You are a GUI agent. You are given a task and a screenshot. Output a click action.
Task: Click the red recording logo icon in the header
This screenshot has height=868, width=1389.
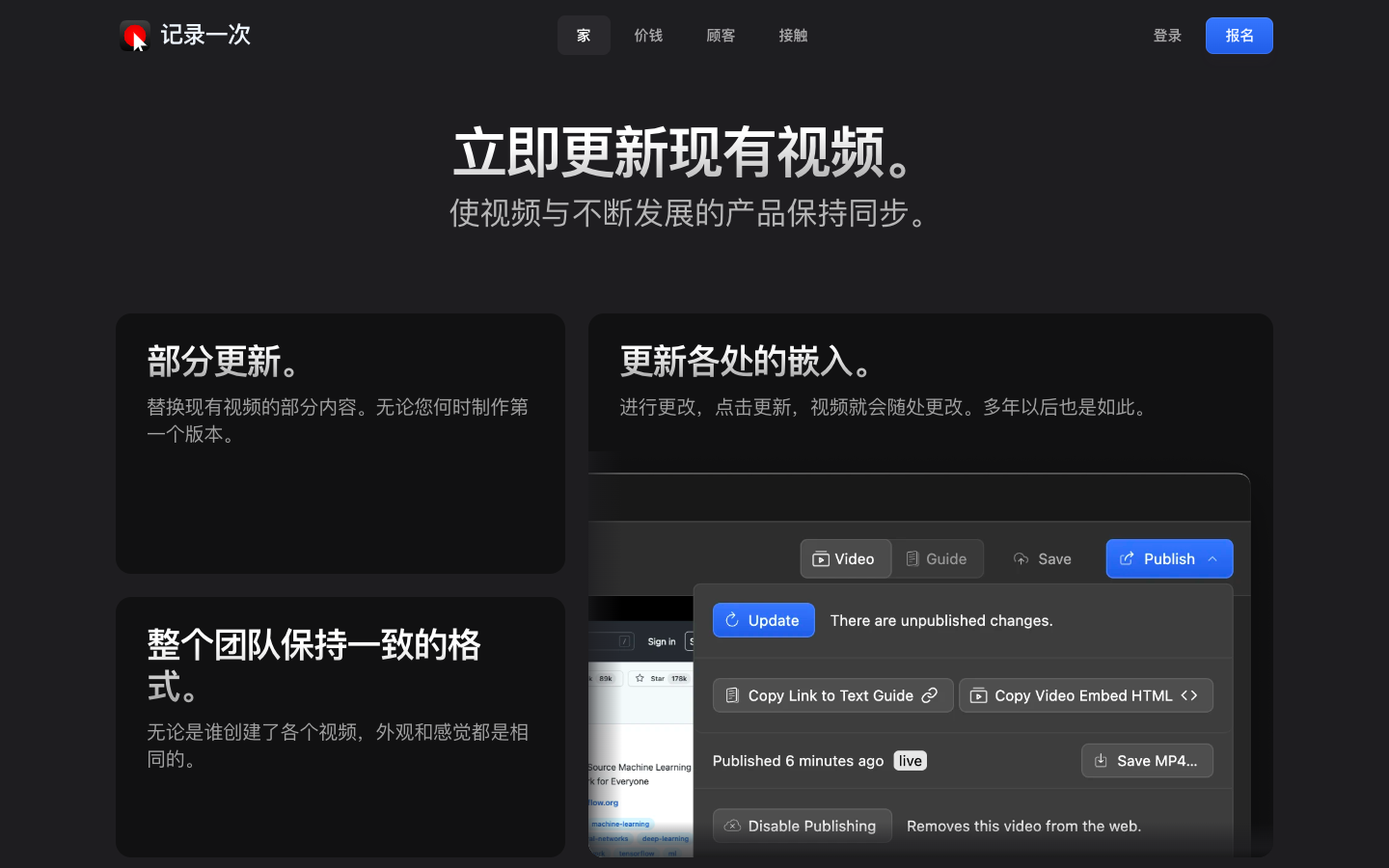tap(134, 35)
